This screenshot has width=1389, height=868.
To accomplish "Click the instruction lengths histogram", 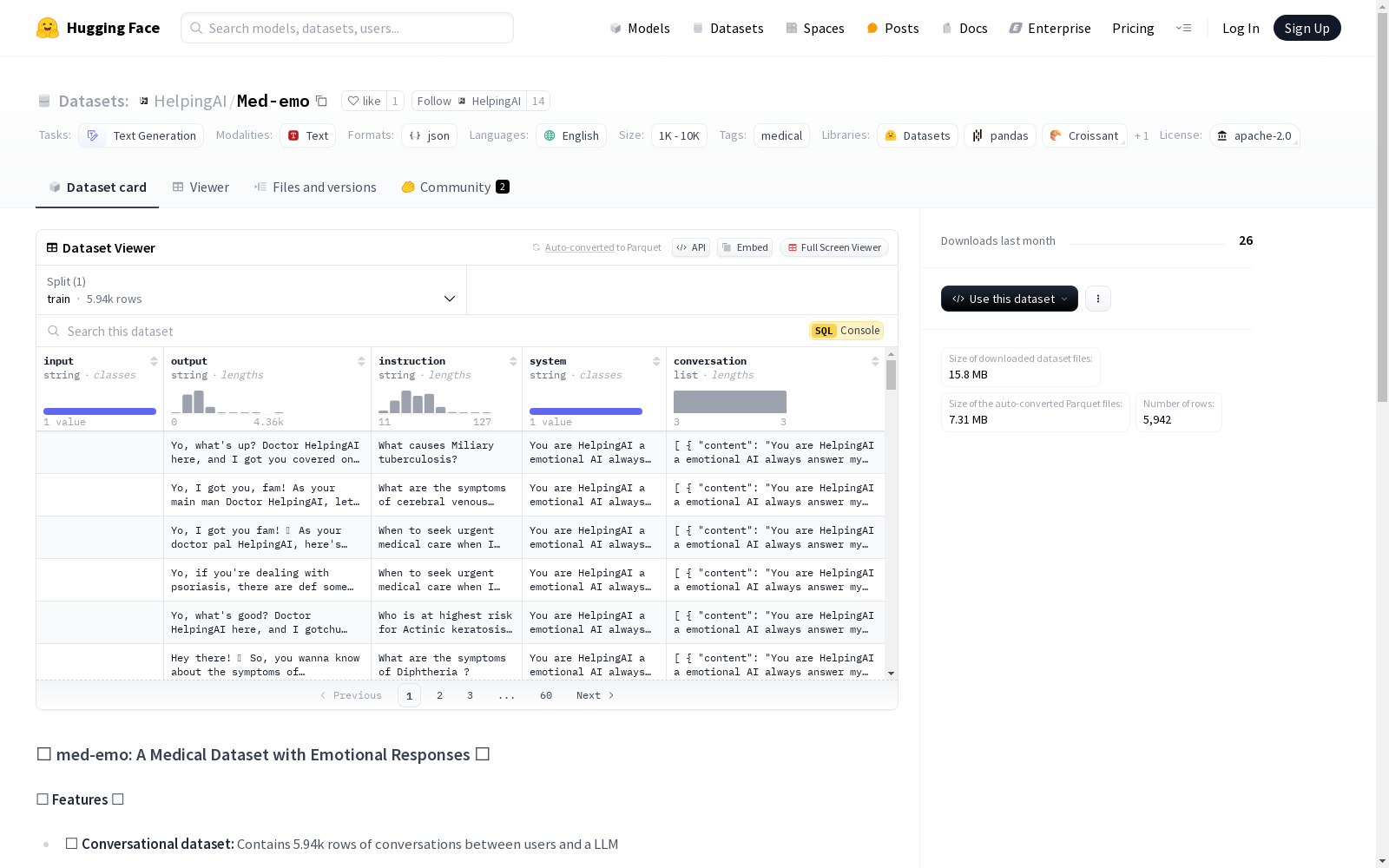I will click(435, 402).
